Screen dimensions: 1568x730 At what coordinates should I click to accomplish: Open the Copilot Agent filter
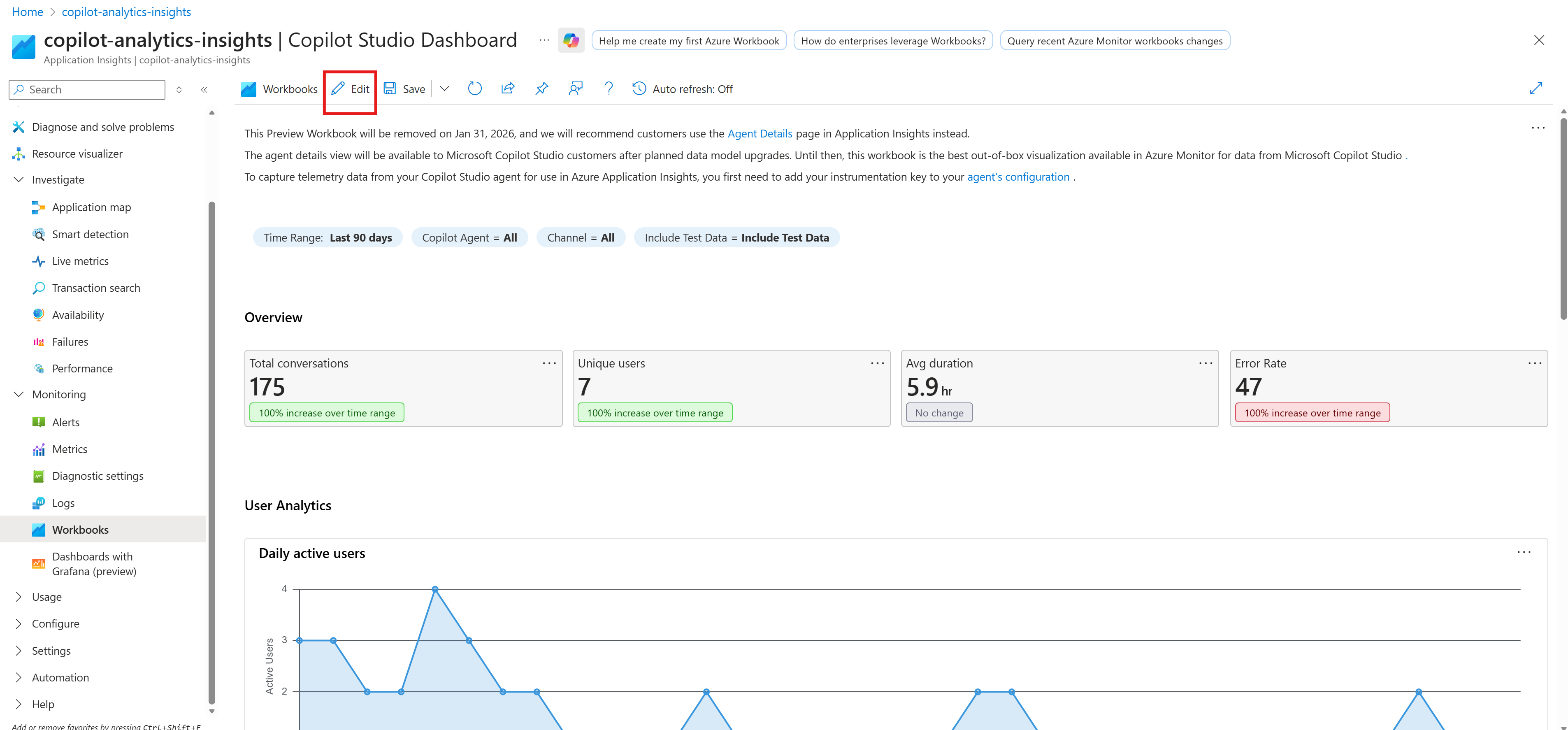click(469, 237)
